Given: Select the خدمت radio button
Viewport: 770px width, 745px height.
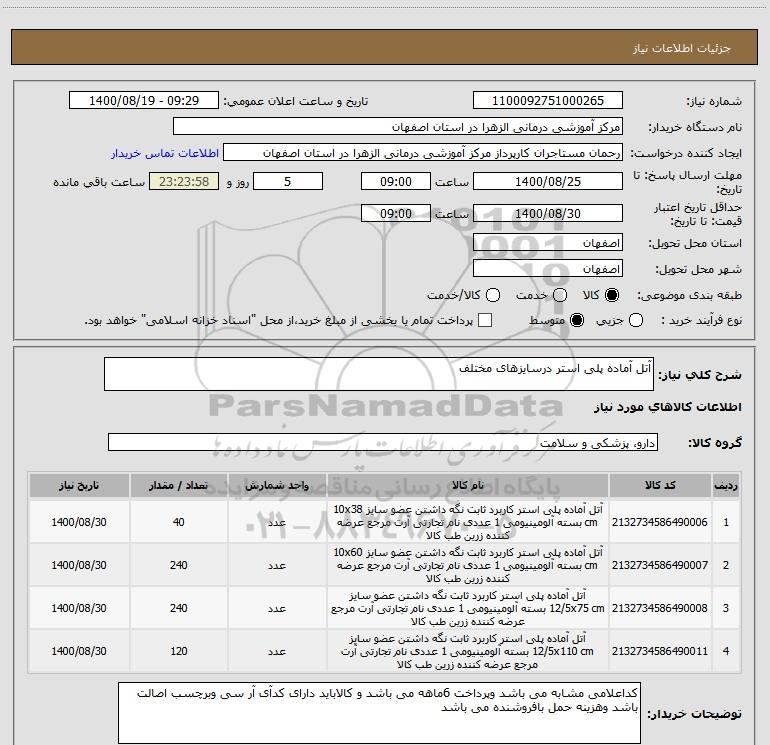Looking at the screenshot, I should [x=560, y=295].
